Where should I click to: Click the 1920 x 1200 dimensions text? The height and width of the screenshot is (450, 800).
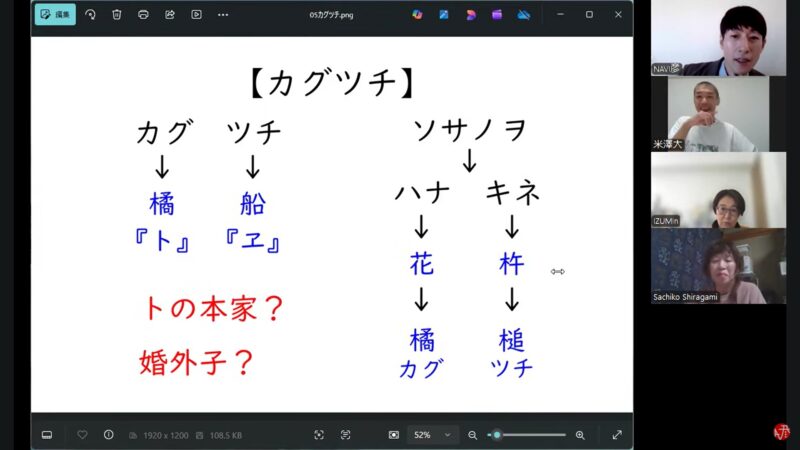click(x=166, y=435)
